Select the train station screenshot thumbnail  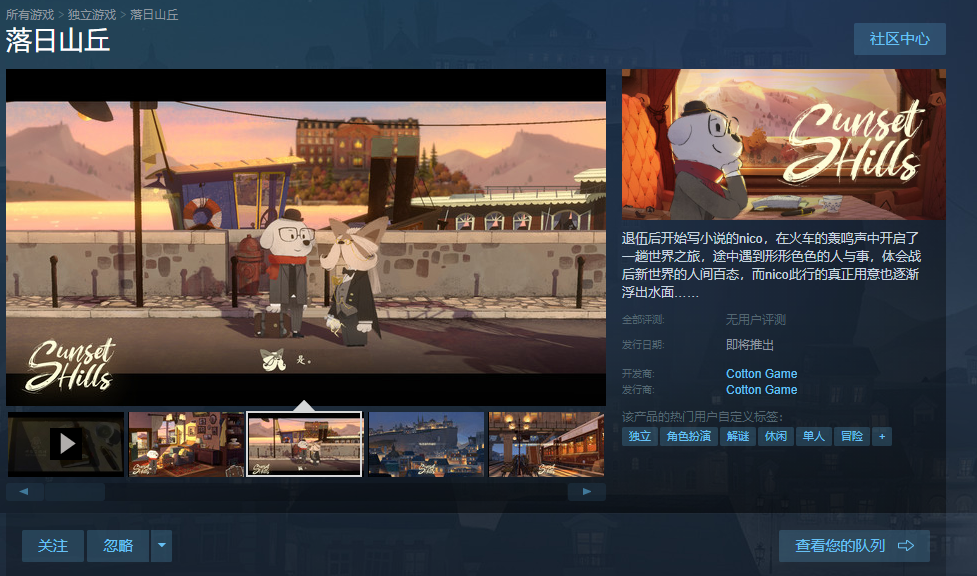coord(546,444)
